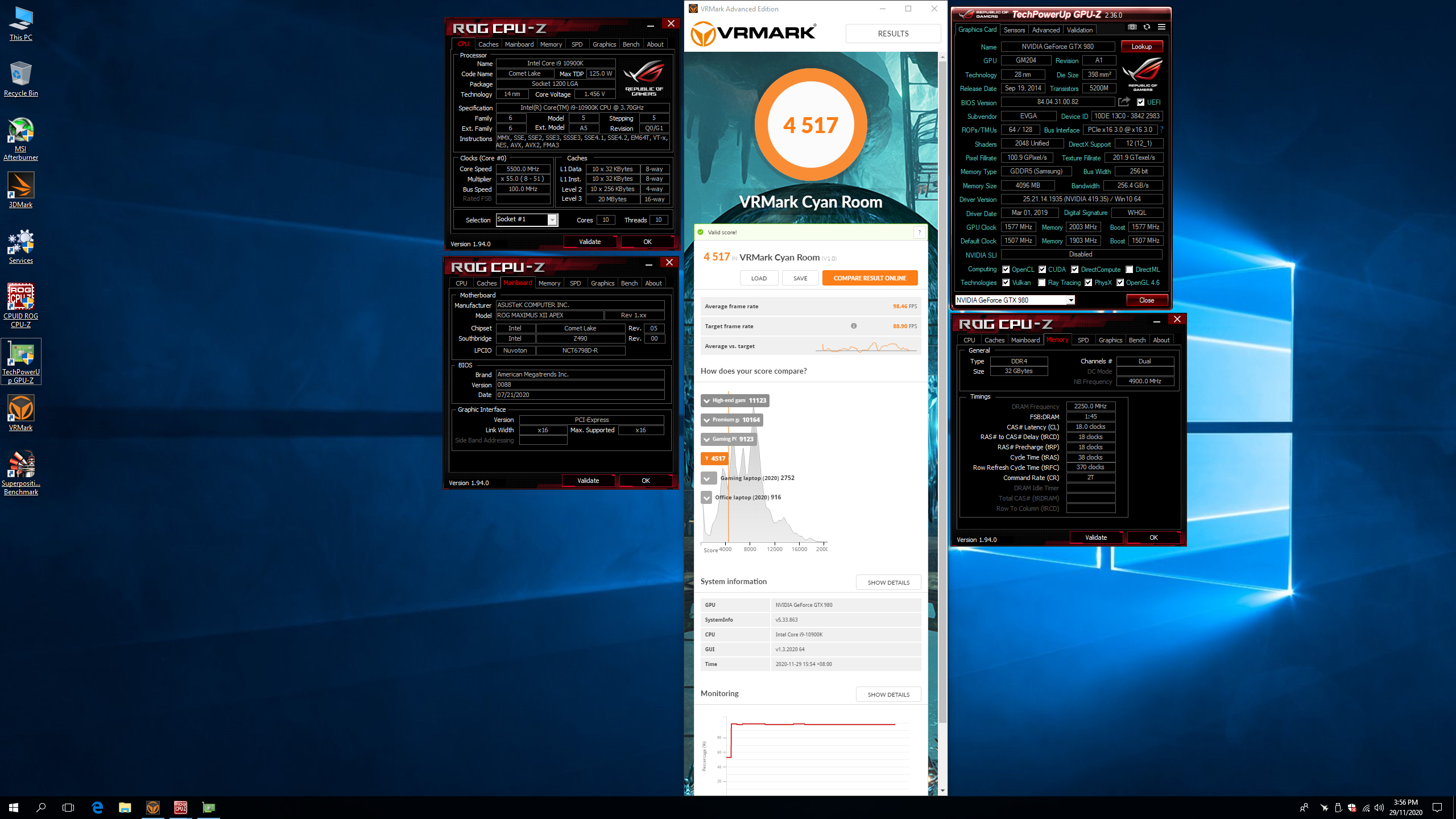Viewport: 1456px width, 819px height.
Task: Open taskbar clock 3:56 PM
Action: pos(1405,808)
